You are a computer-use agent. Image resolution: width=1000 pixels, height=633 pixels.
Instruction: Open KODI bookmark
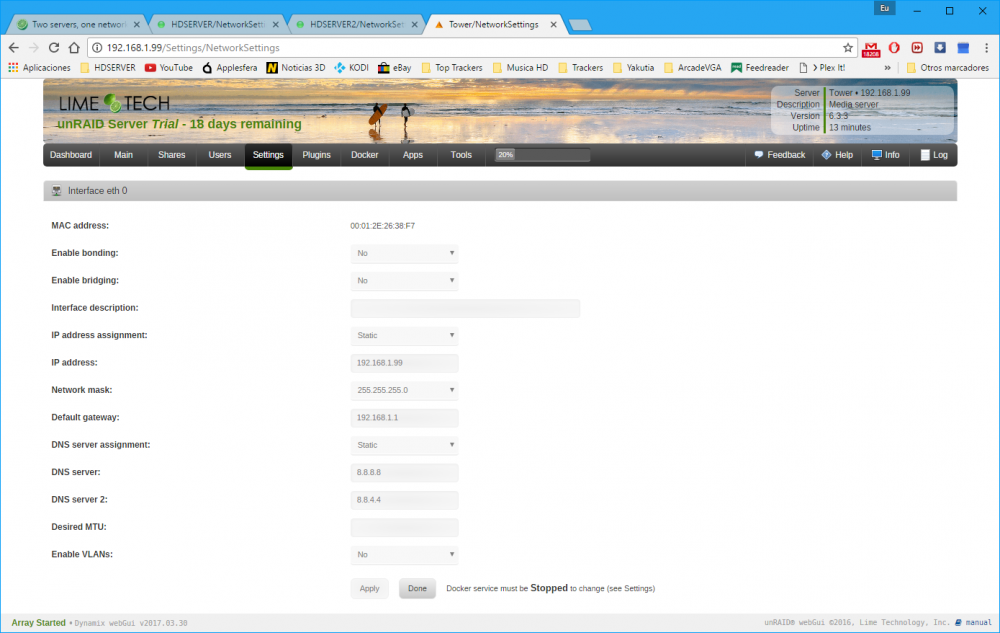coord(351,68)
